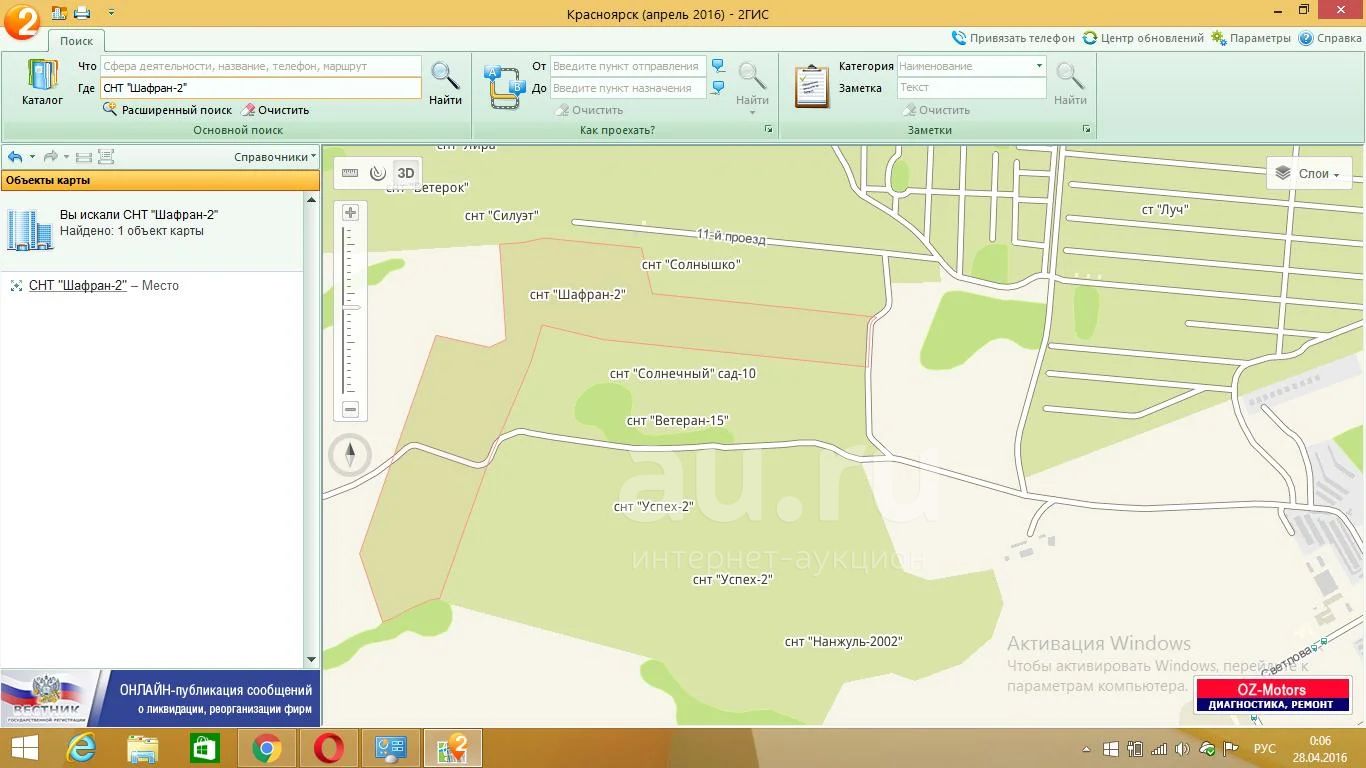Focus the Заметка text field
The height and width of the screenshot is (768, 1366).
coord(971,88)
